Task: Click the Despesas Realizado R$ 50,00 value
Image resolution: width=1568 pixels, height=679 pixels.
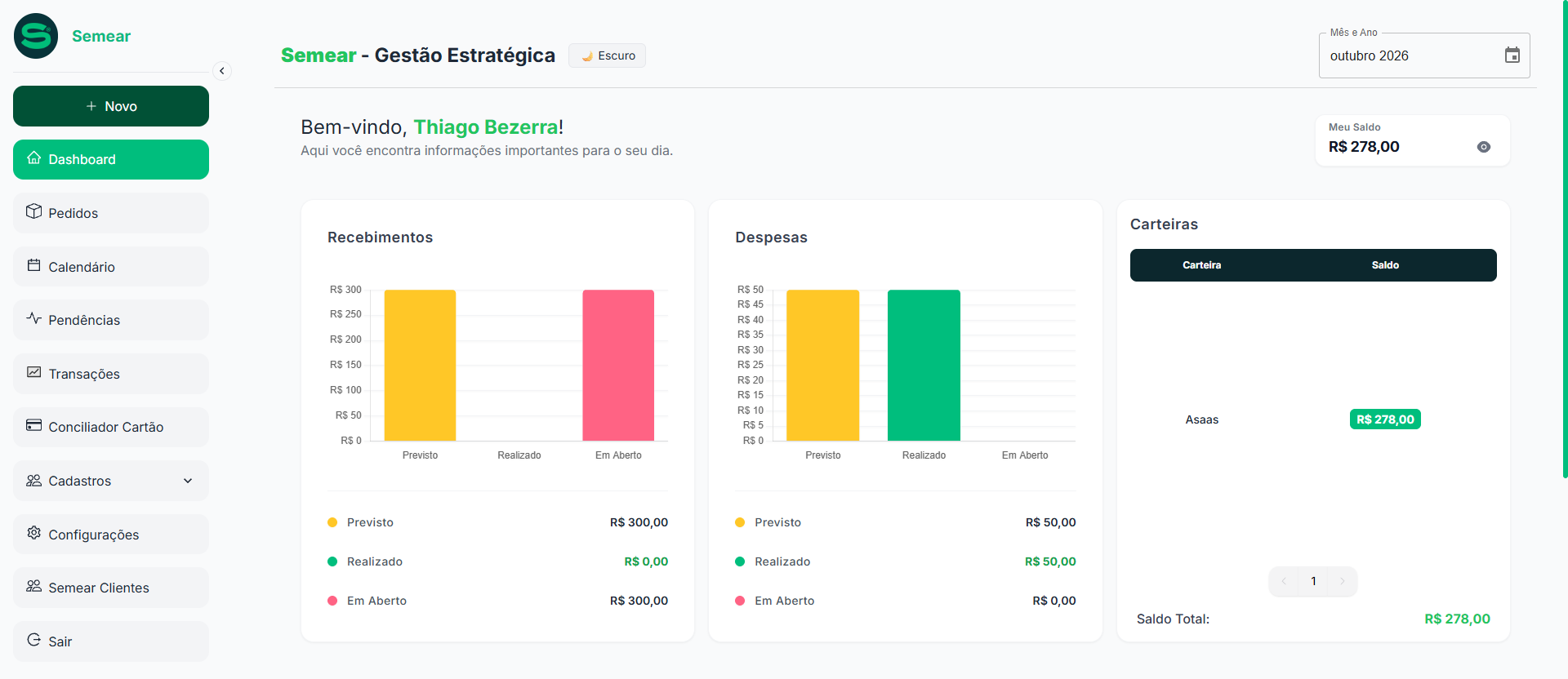Action: pyautogui.click(x=1050, y=561)
